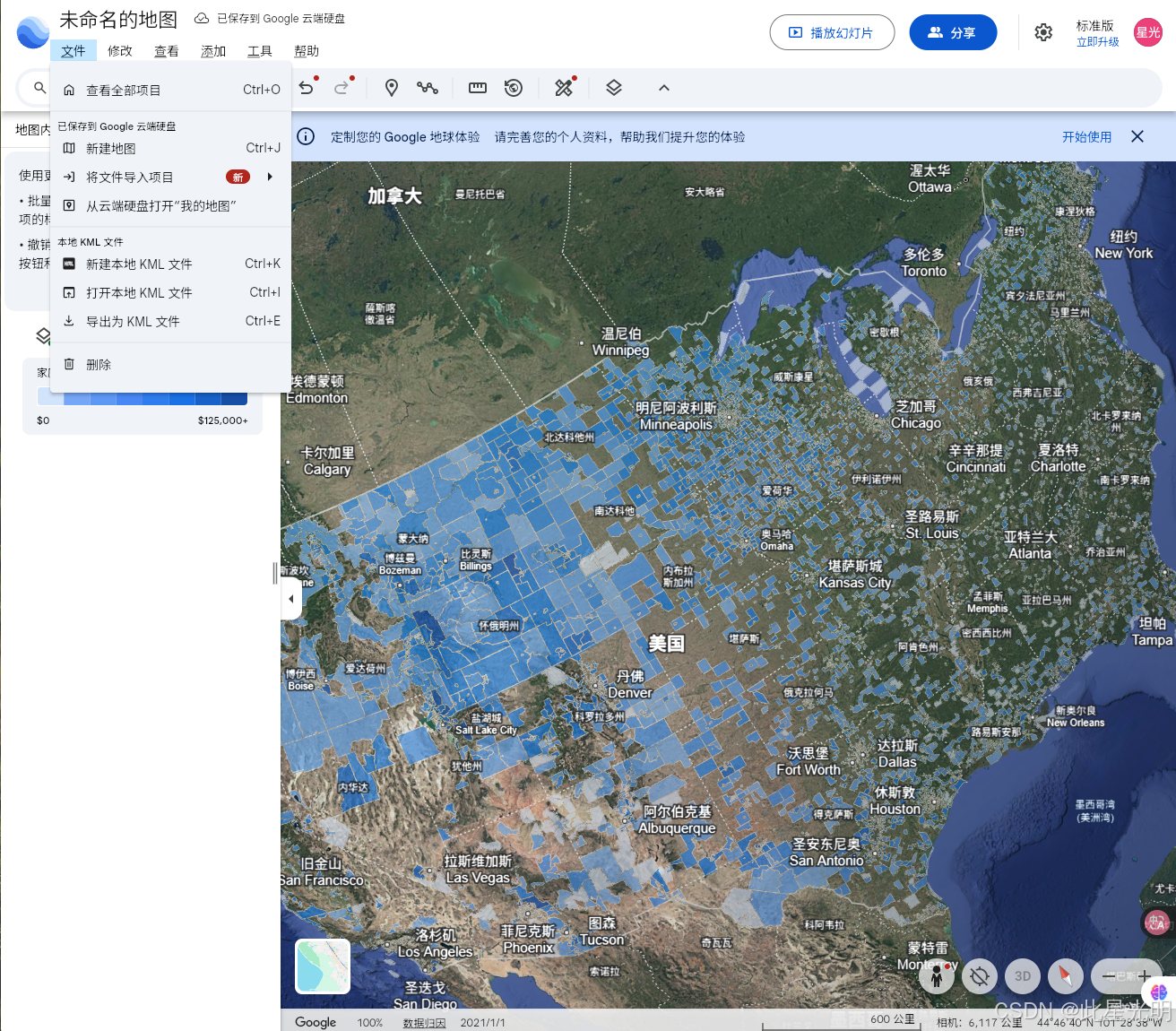
Task: Select the draw path or polygon tool
Action: pos(428,88)
